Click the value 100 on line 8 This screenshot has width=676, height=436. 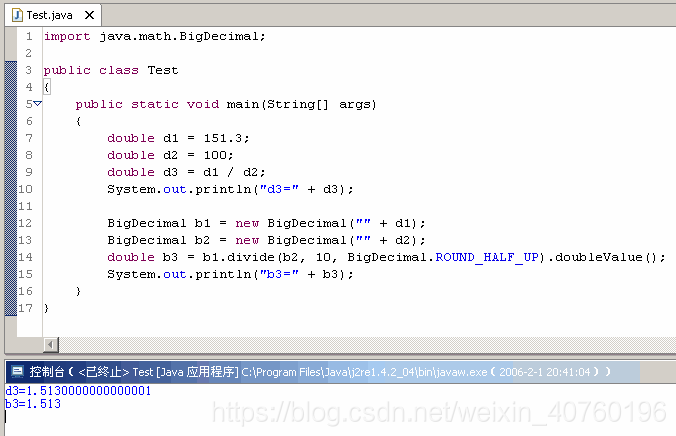pyautogui.click(x=215, y=155)
